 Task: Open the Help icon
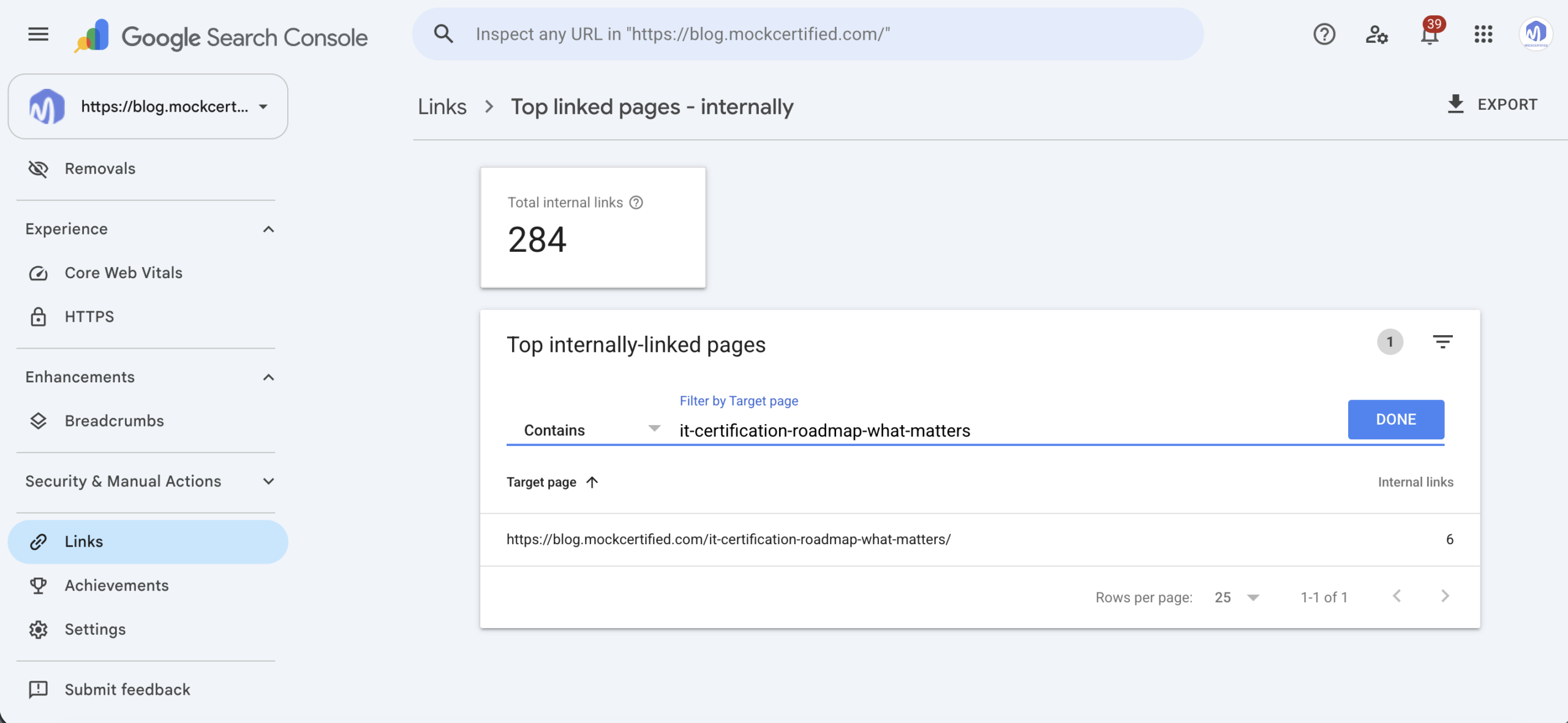pos(1324,34)
